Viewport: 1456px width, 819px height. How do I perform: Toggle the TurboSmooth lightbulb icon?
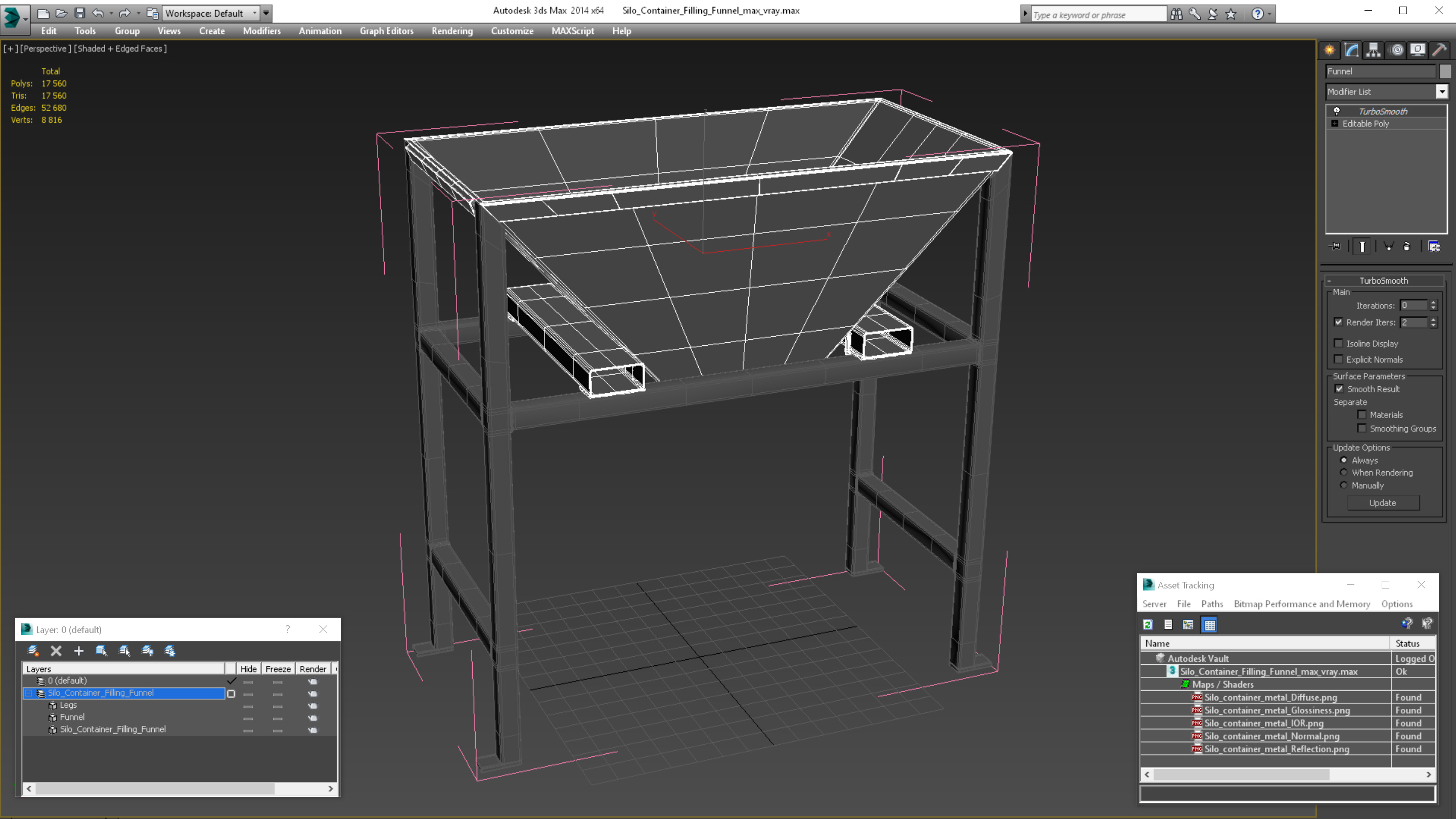[1337, 111]
